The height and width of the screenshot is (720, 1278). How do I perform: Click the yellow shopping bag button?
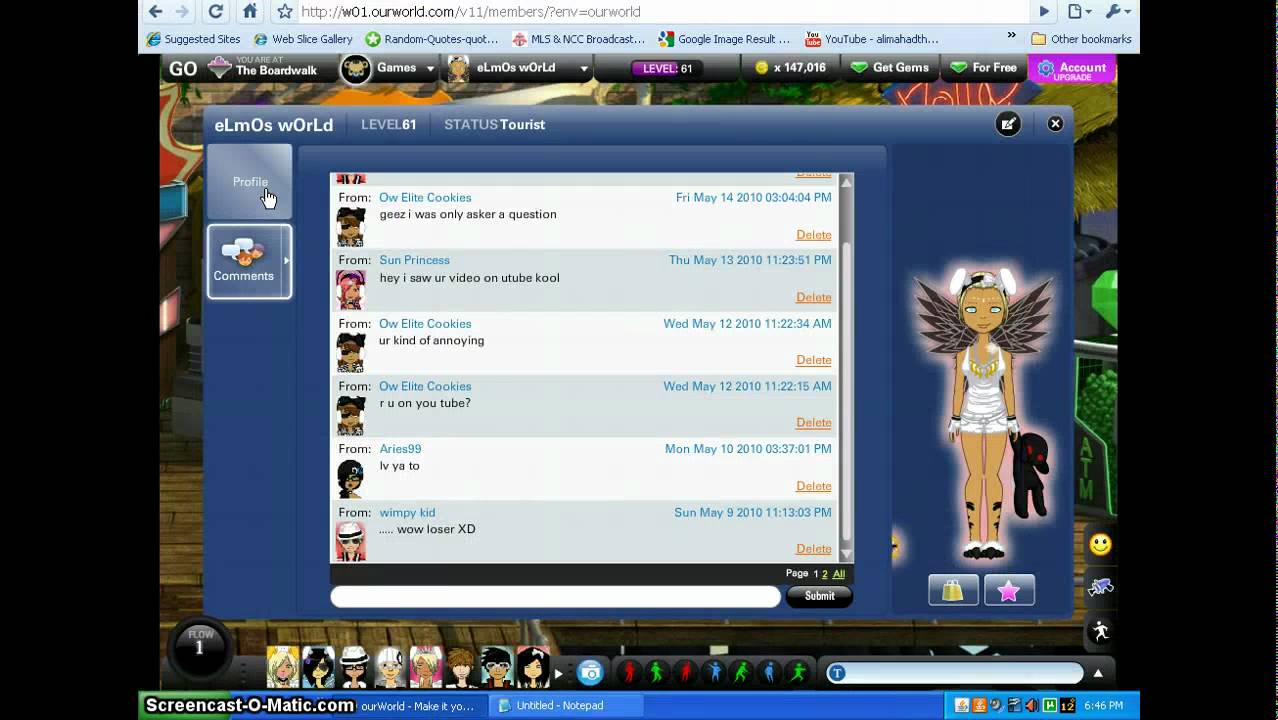click(953, 590)
